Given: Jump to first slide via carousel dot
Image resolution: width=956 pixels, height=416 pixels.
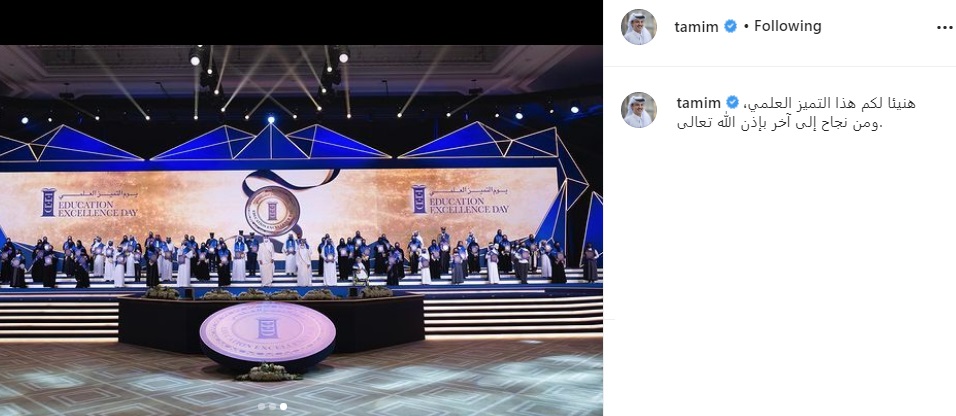Looking at the screenshot, I should (x=262, y=406).
